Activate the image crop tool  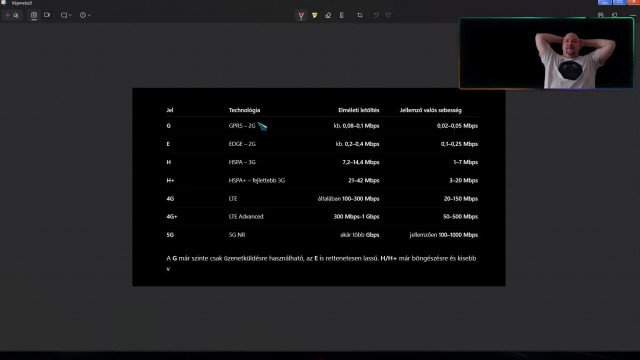pos(360,15)
